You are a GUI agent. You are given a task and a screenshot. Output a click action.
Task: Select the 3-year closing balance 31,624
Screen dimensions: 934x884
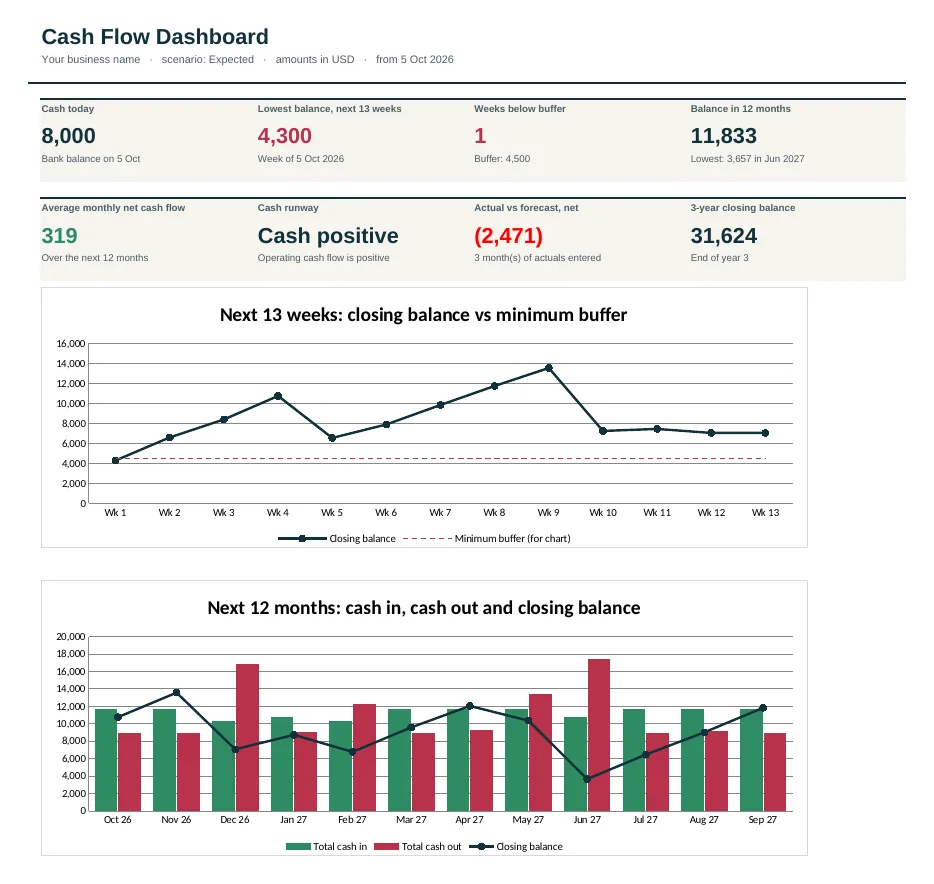tap(723, 236)
